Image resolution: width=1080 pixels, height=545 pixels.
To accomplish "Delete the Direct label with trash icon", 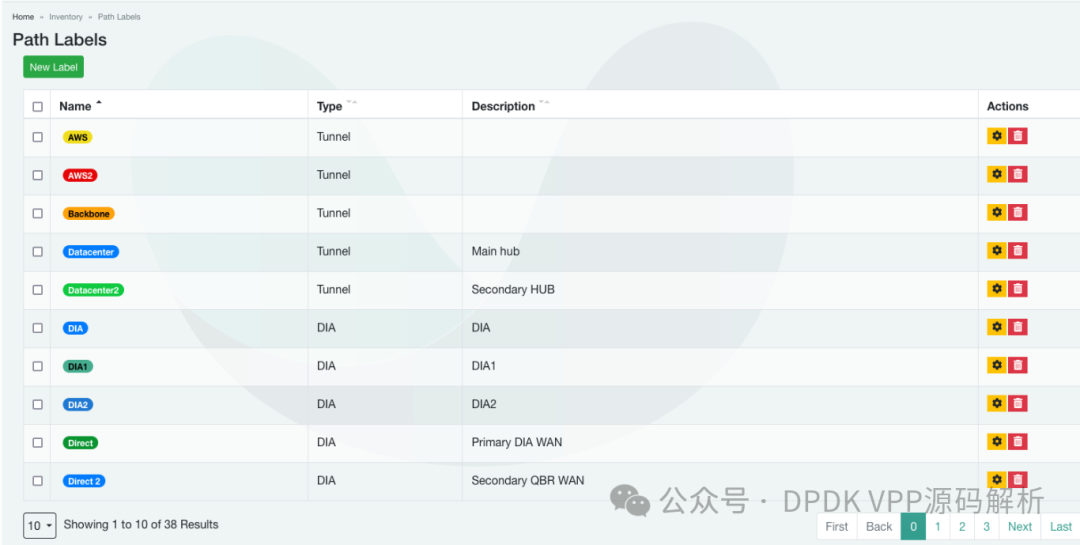I will pyautogui.click(x=1017, y=442).
